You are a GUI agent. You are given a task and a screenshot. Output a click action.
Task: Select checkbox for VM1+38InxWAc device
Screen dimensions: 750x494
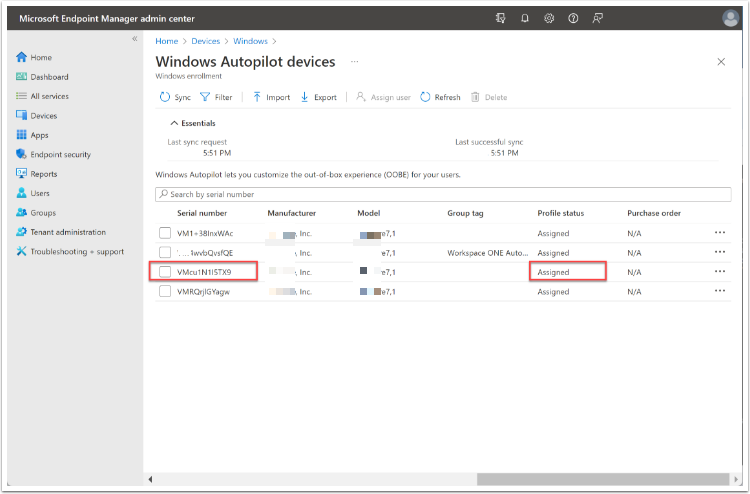tap(165, 233)
